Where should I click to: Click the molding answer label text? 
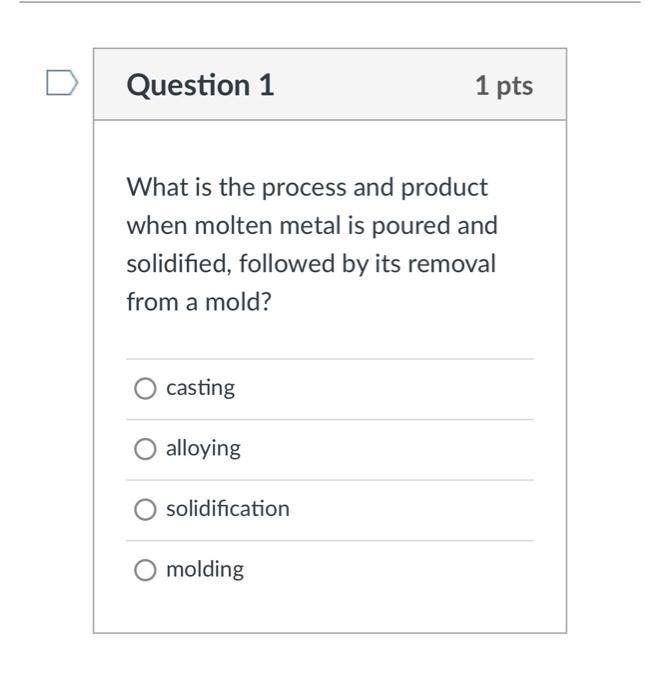coord(205,570)
